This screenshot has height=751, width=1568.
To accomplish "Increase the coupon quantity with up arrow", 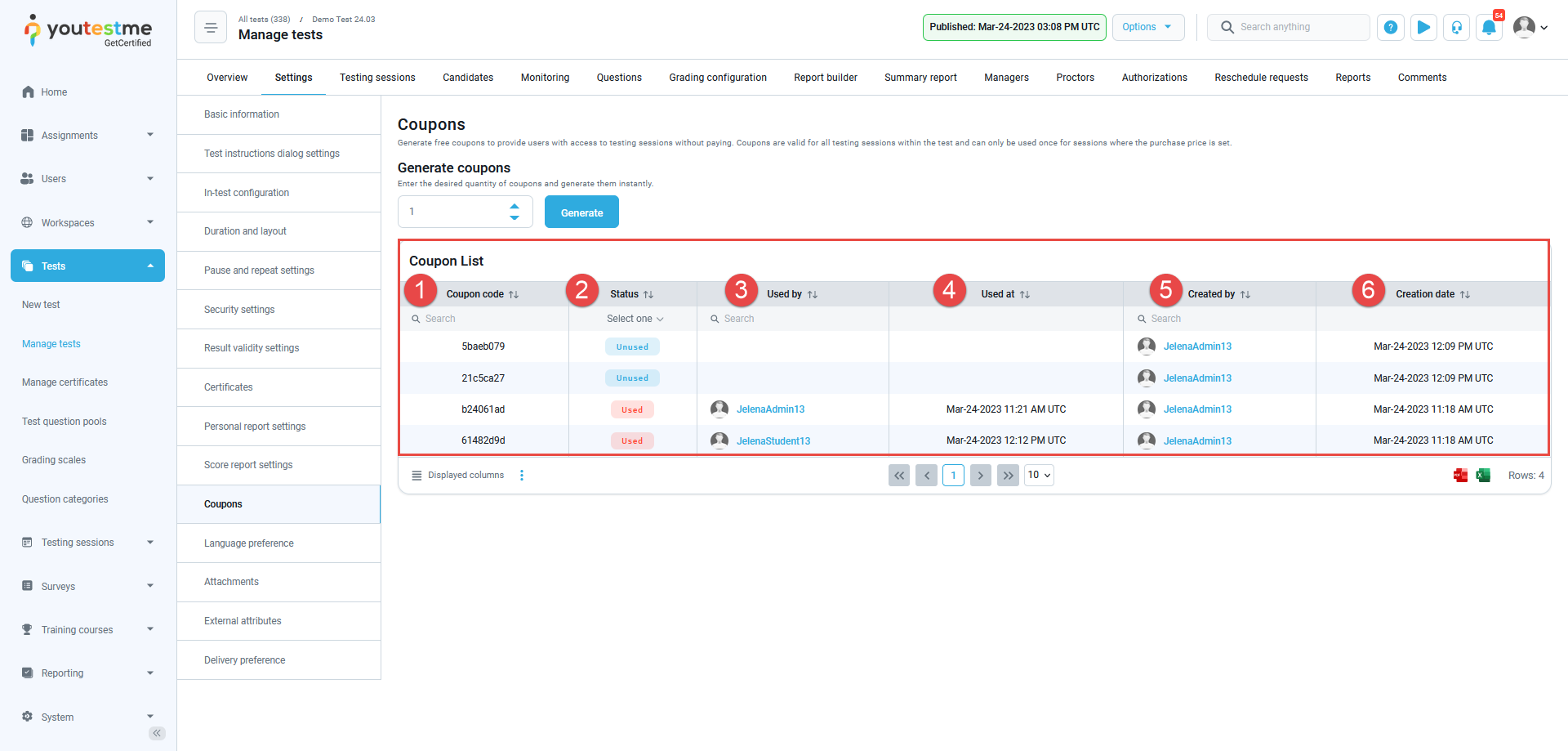I will [x=514, y=206].
